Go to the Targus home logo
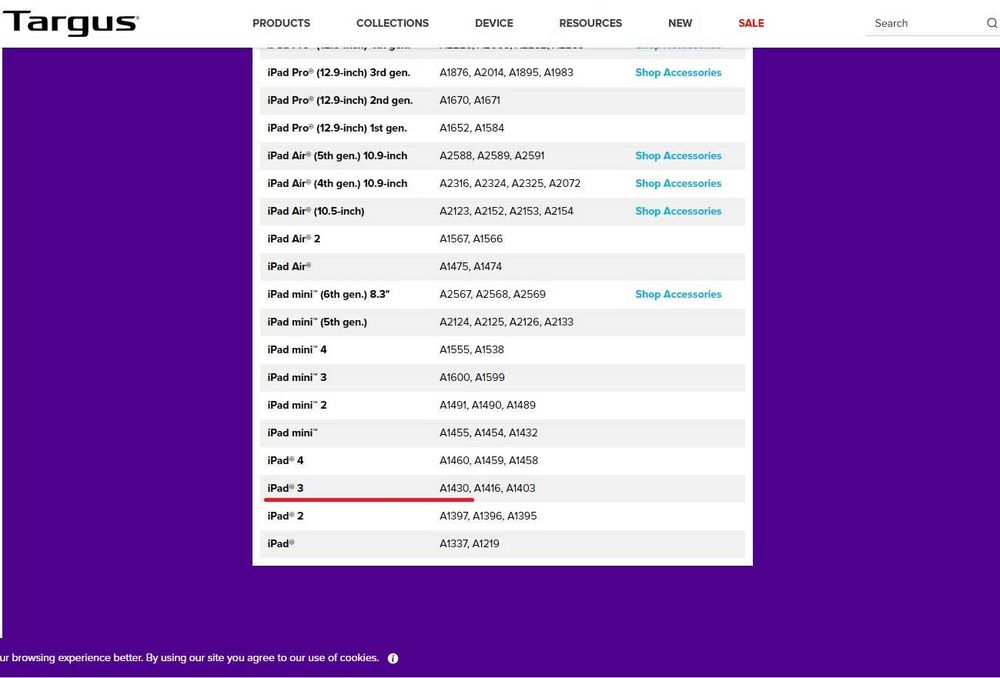This screenshot has height=678, width=1000. coord(70,24)
